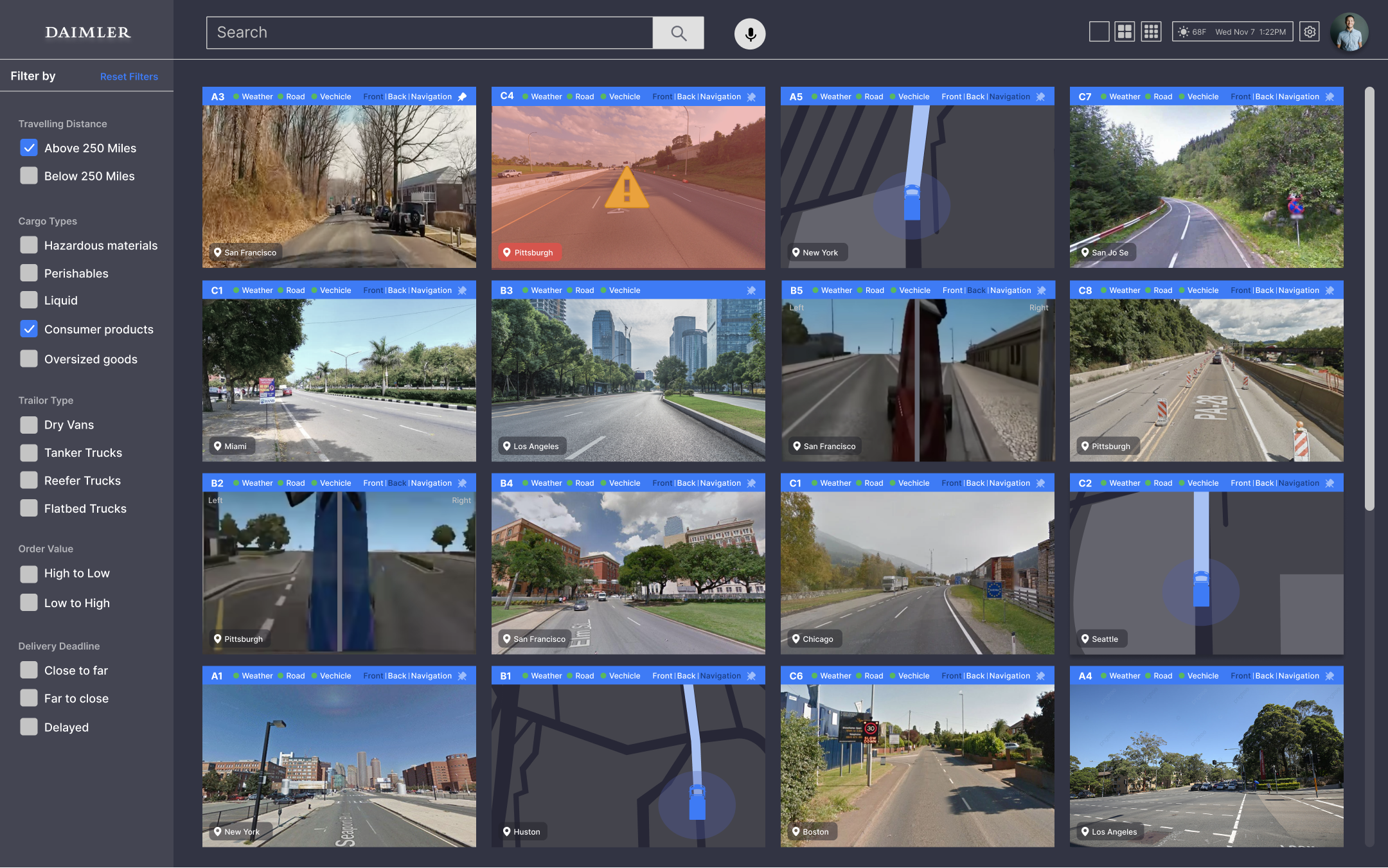Pin the B3 Los Angeles card
1388x868 pixels.
pyautogui.click(x=751, y=290)
